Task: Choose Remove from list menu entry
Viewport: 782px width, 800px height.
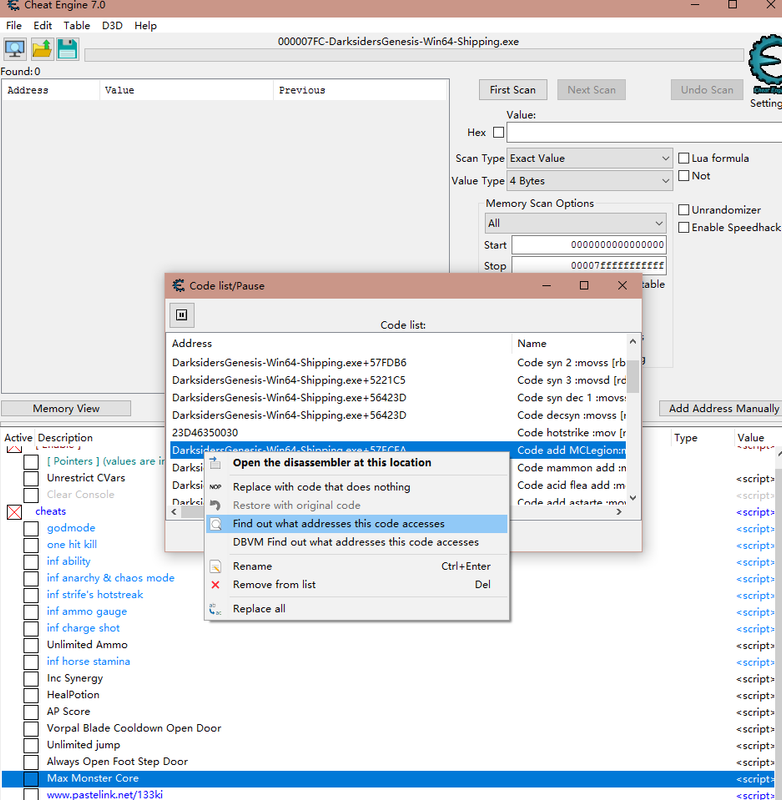Action: (x=357, y=585)
